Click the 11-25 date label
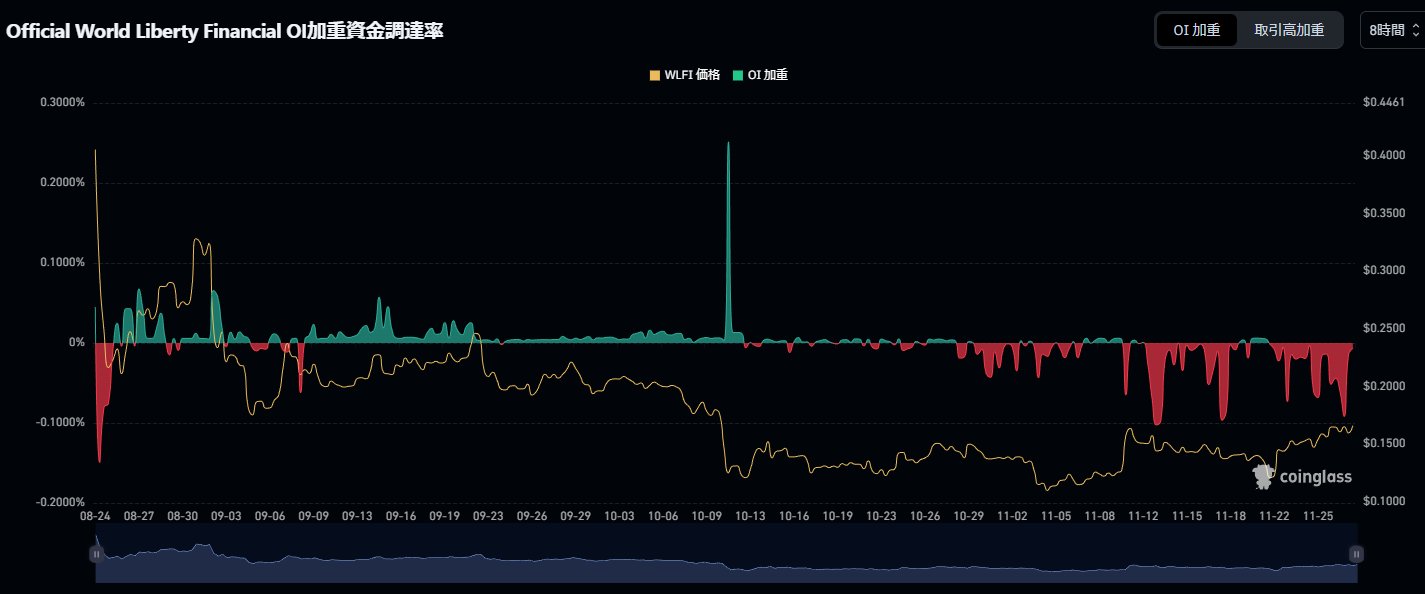Viewport: 1425px width, 594px height. point(1318,517)
